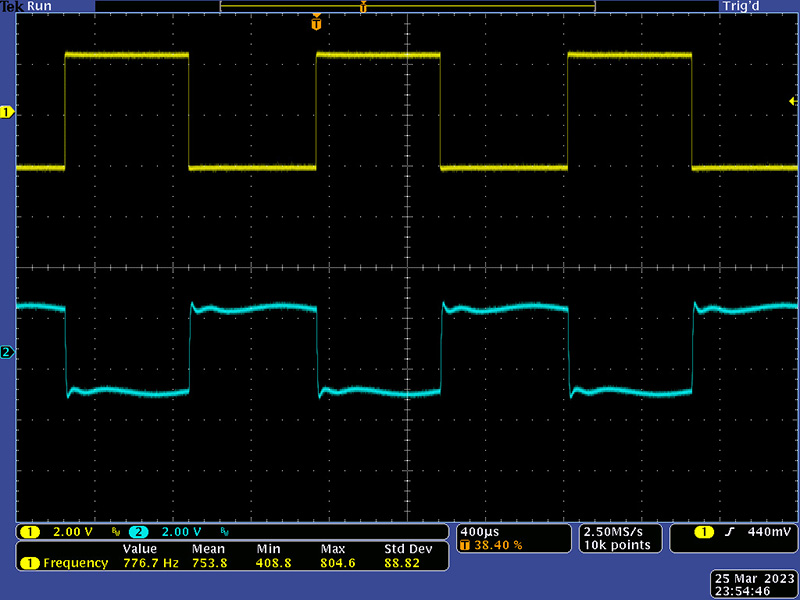The image size is (800, 600).
Task: Click the channel 1 2.00 V scale readout
Action: tap(72, 531)
